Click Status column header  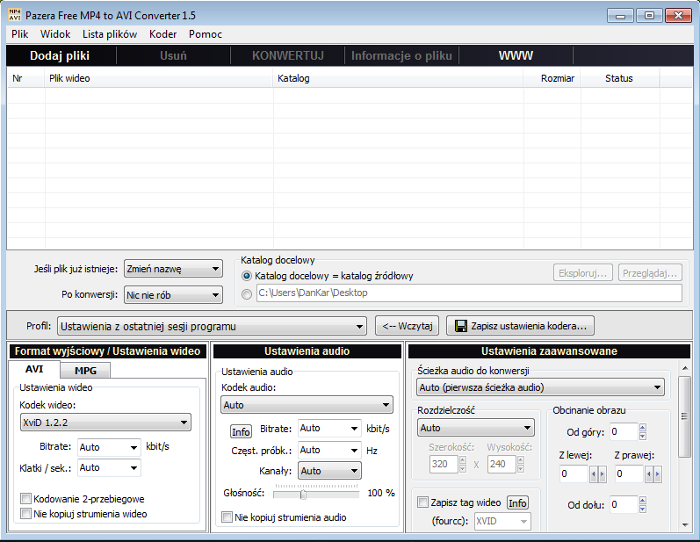(x=620, y=78)
